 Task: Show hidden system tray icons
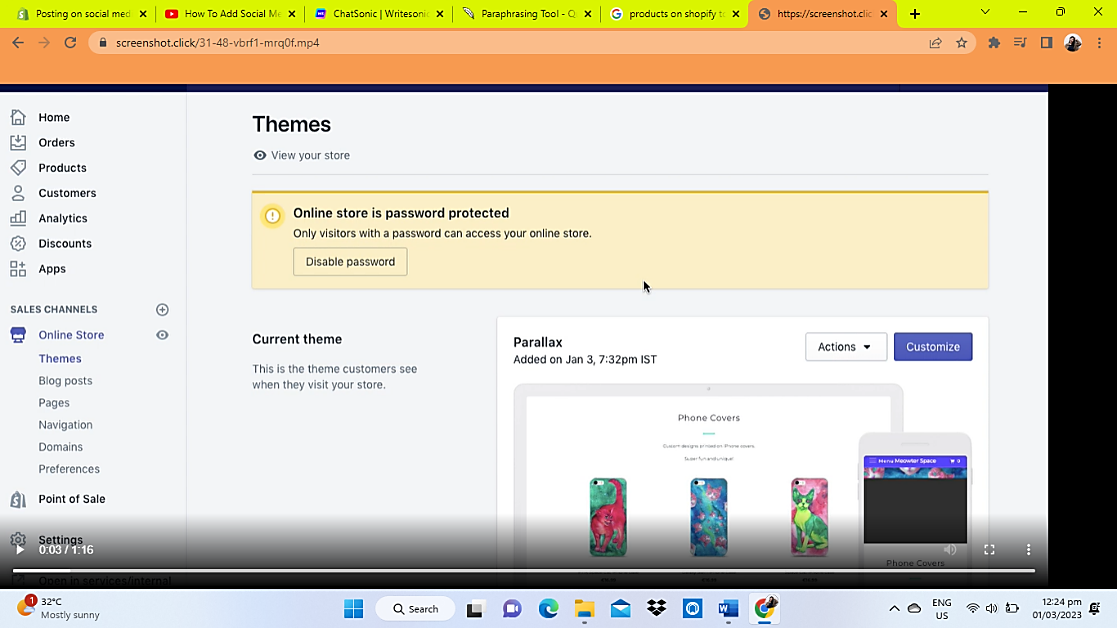pyautogui.click(x=894, y=609)
